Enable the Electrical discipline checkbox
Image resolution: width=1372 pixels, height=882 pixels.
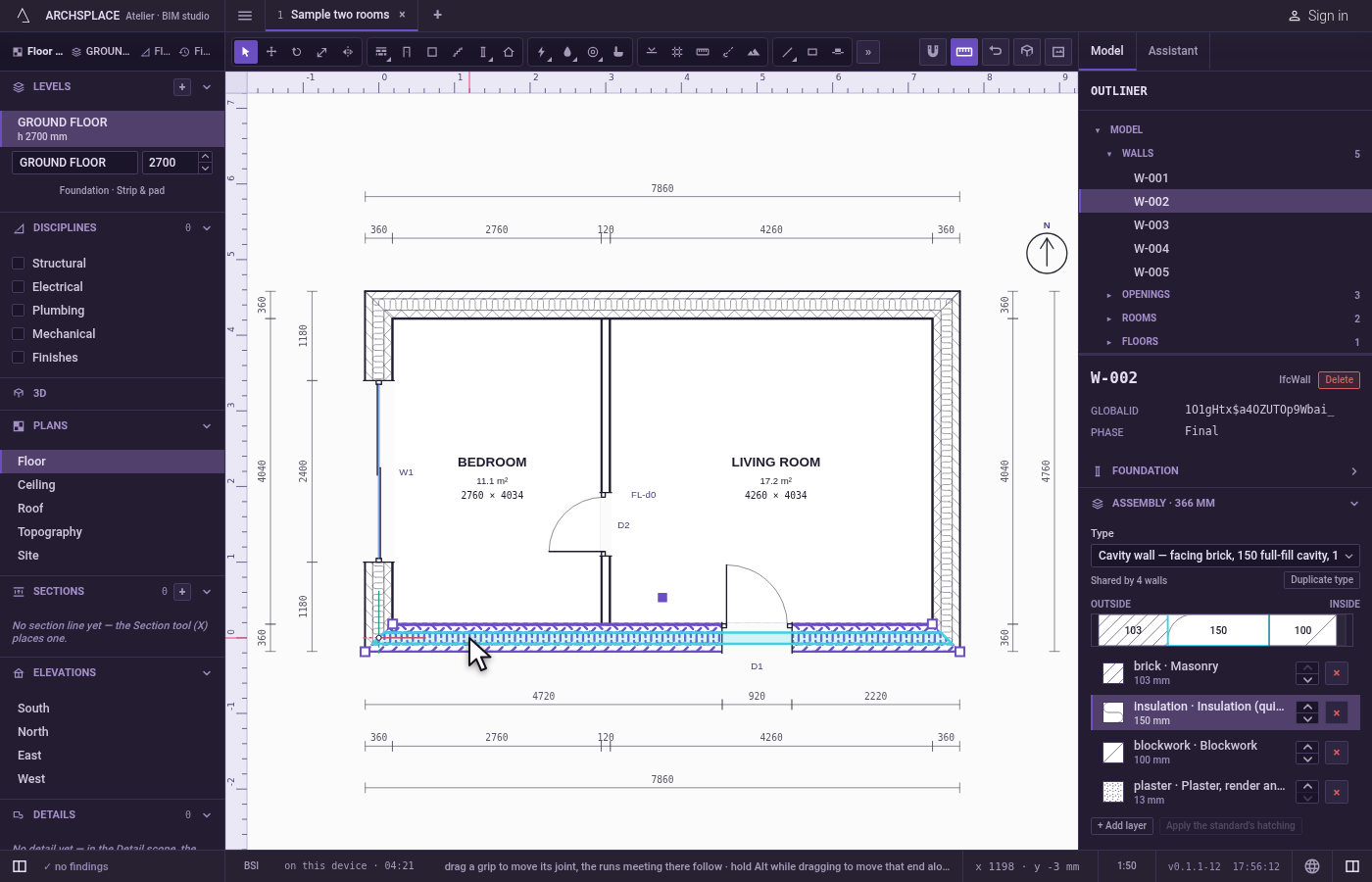tap(18, 286)
